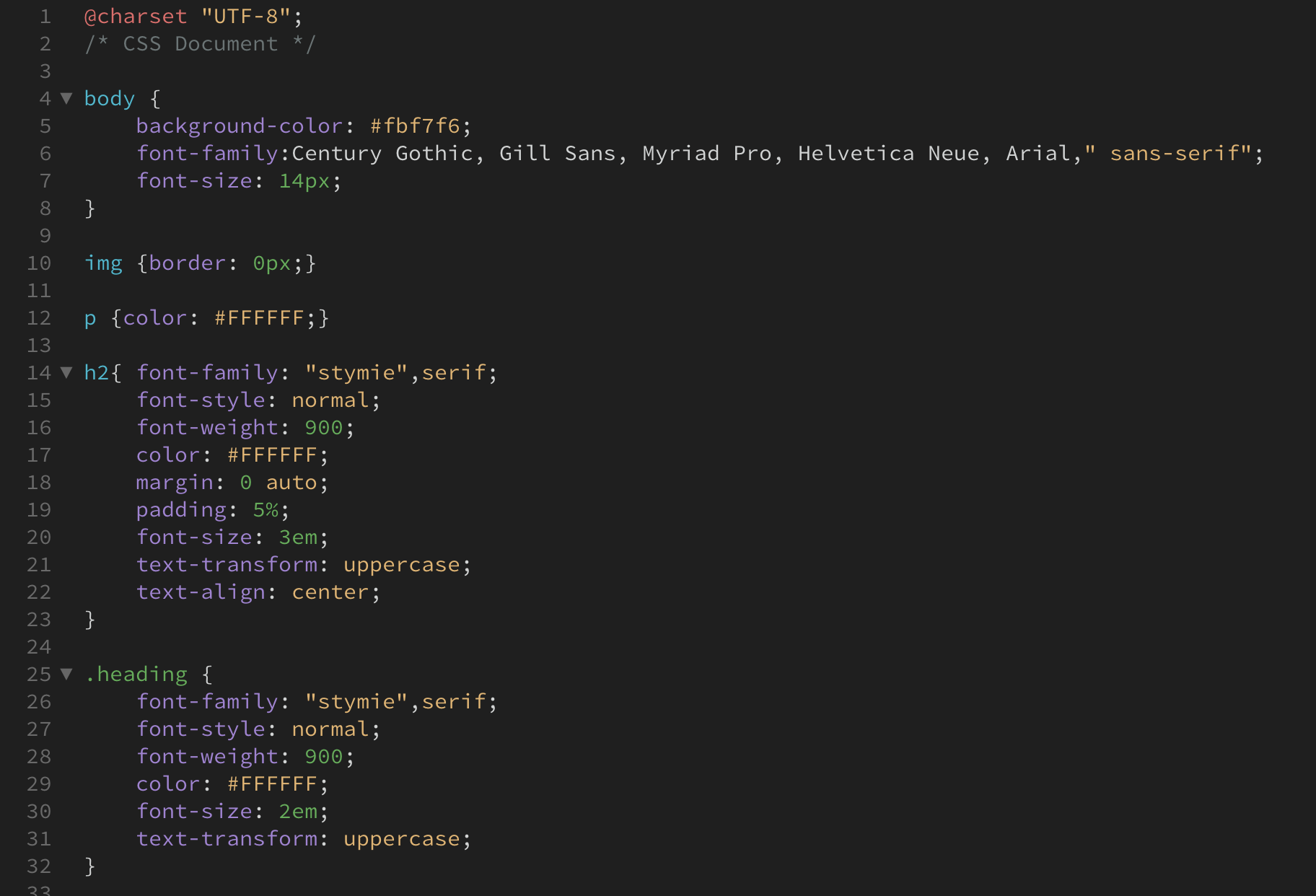The image size is (1316, 896).
Task: Click #FFFFFF value in the p rule
Action: pos(259,317)
